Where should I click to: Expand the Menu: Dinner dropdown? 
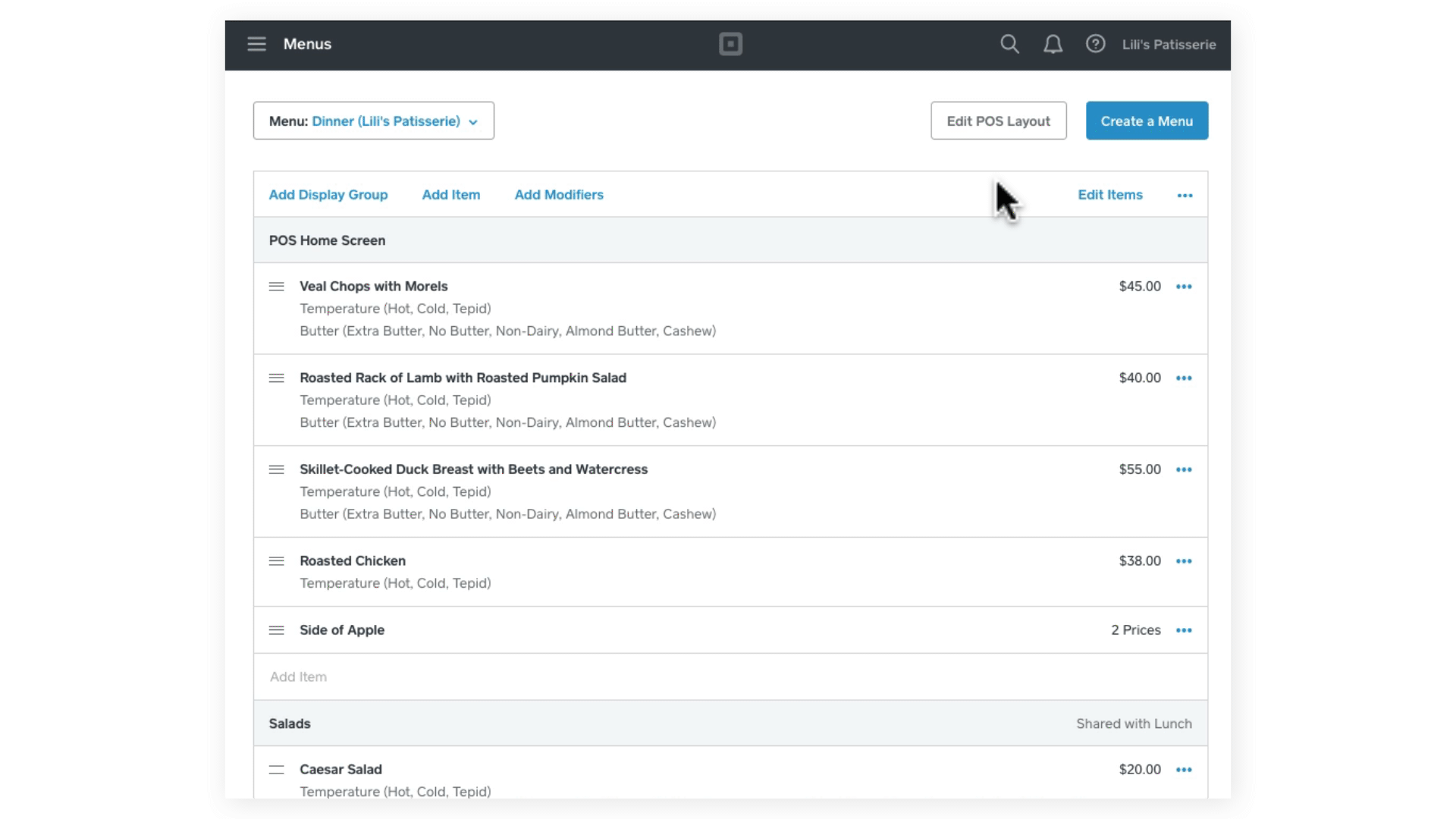coord(373,121)
